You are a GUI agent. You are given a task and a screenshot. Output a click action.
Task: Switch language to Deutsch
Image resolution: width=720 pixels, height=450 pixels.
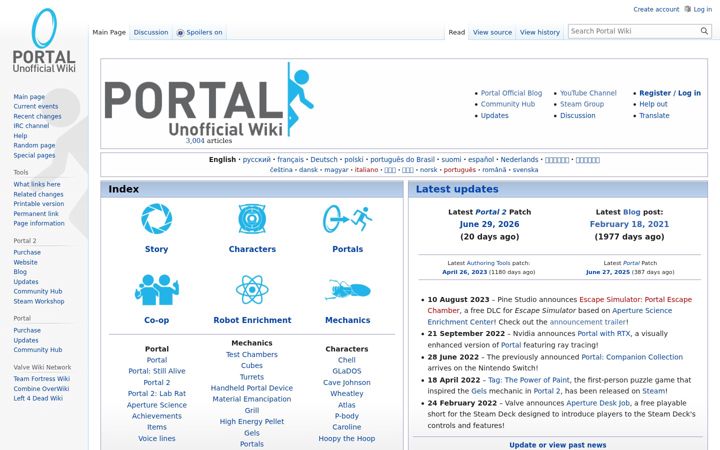324,159
